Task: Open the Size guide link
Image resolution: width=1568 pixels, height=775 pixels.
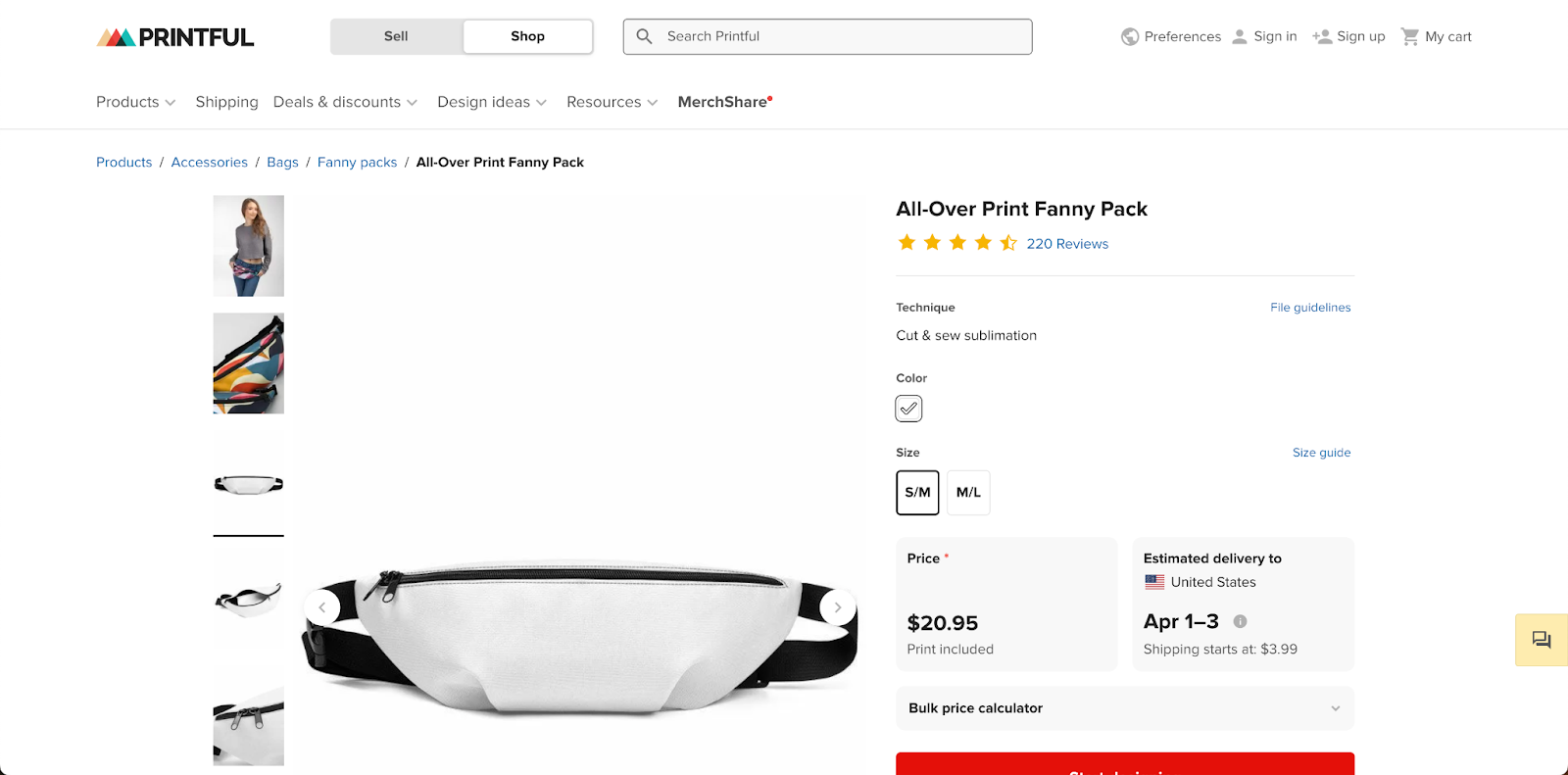Action: tap(1321, 453)
